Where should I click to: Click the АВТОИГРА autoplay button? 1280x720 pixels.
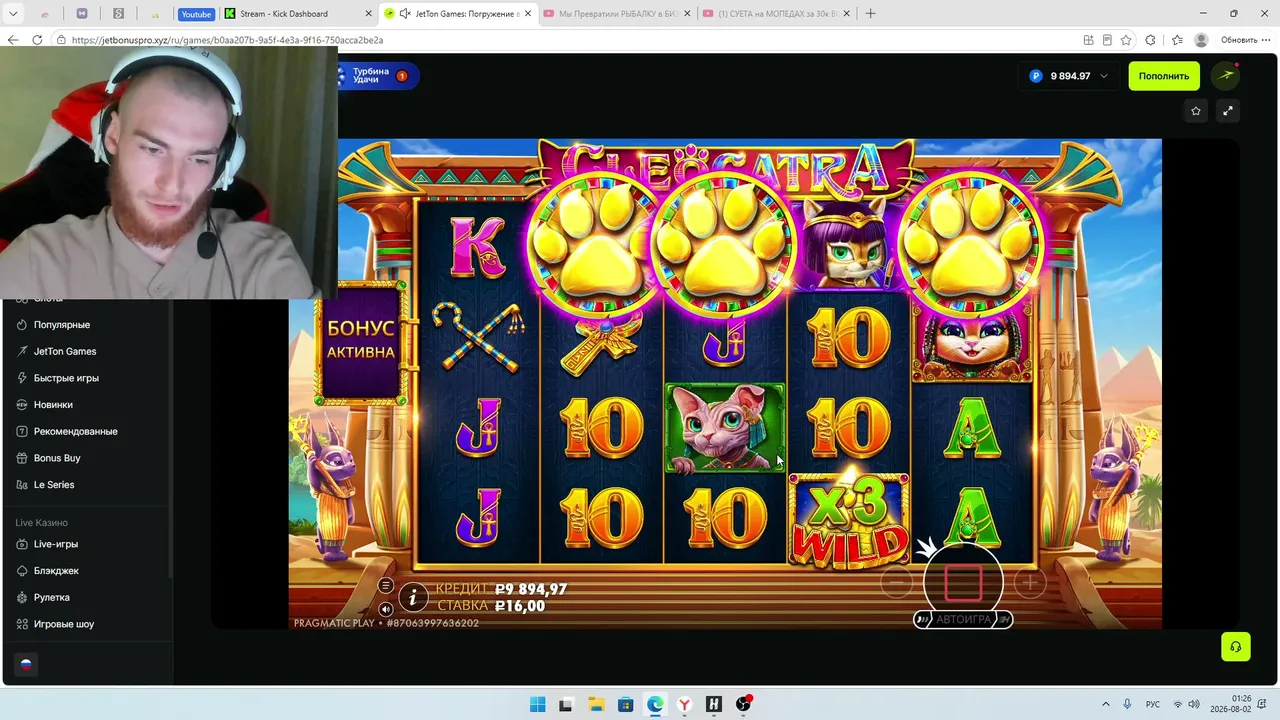pos(963,619)
